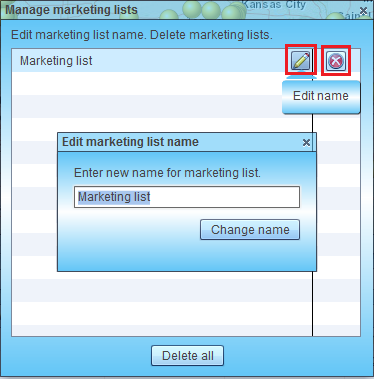The image size is (374, 379).
Task: Click the 'Edit marketing list name. Delete marketing lists.' description
Action: (142, 35)
